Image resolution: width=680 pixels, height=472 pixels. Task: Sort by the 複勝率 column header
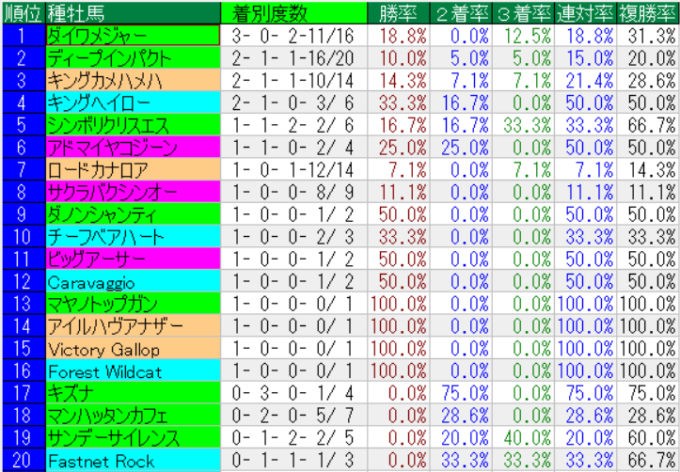[x=648, y=13]
